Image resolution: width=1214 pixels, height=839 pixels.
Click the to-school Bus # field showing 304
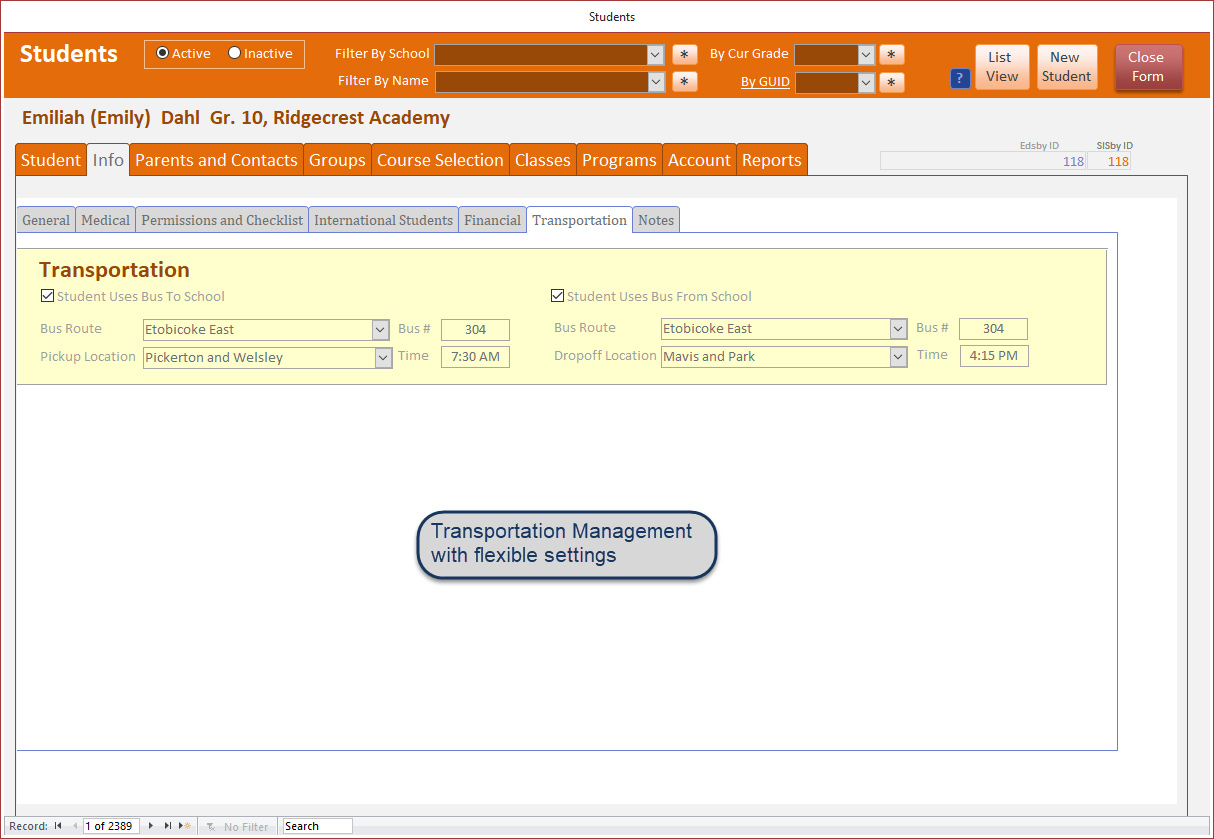(475, 330)
